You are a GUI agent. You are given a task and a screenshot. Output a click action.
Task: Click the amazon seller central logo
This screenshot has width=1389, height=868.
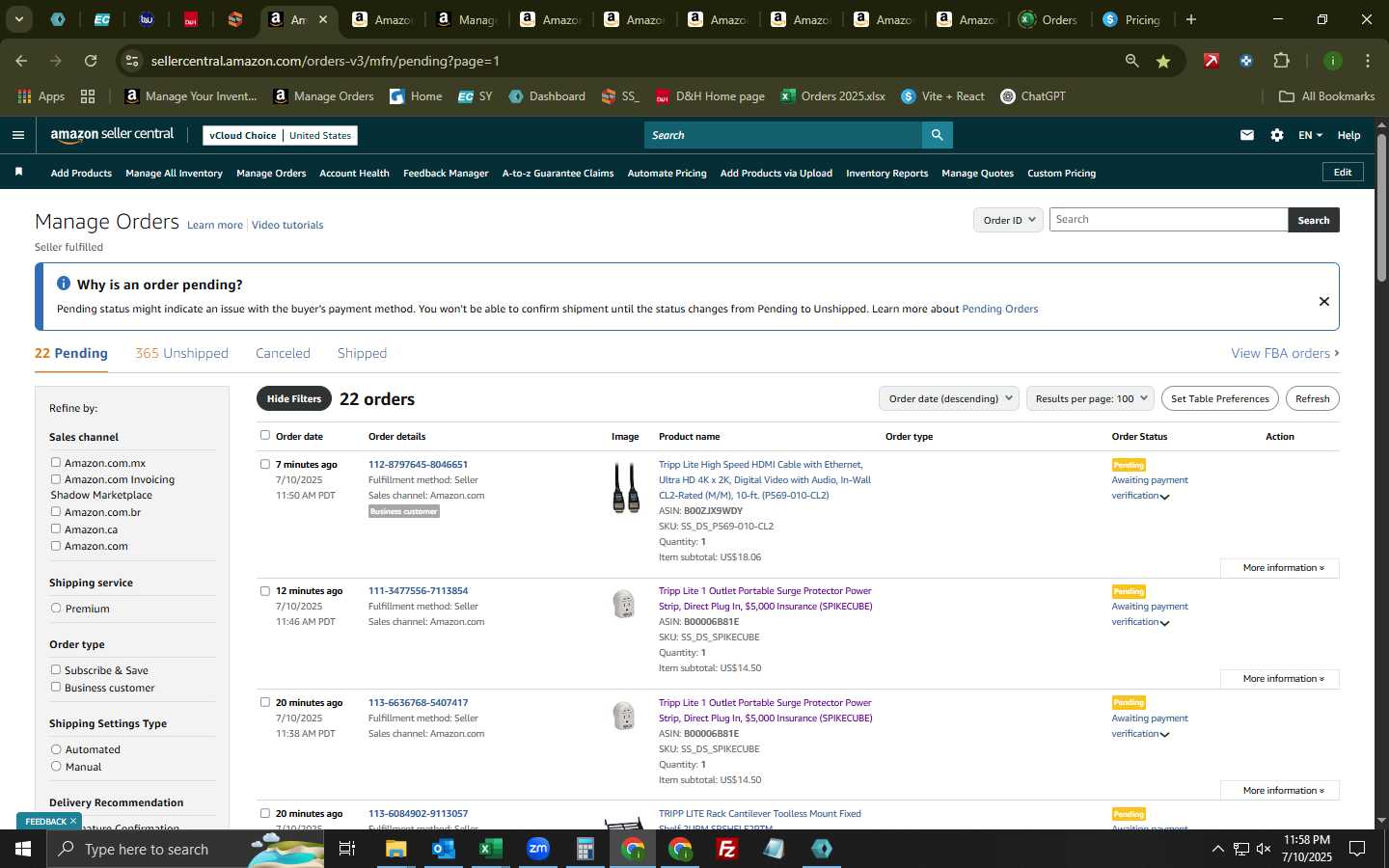[112, 135]
